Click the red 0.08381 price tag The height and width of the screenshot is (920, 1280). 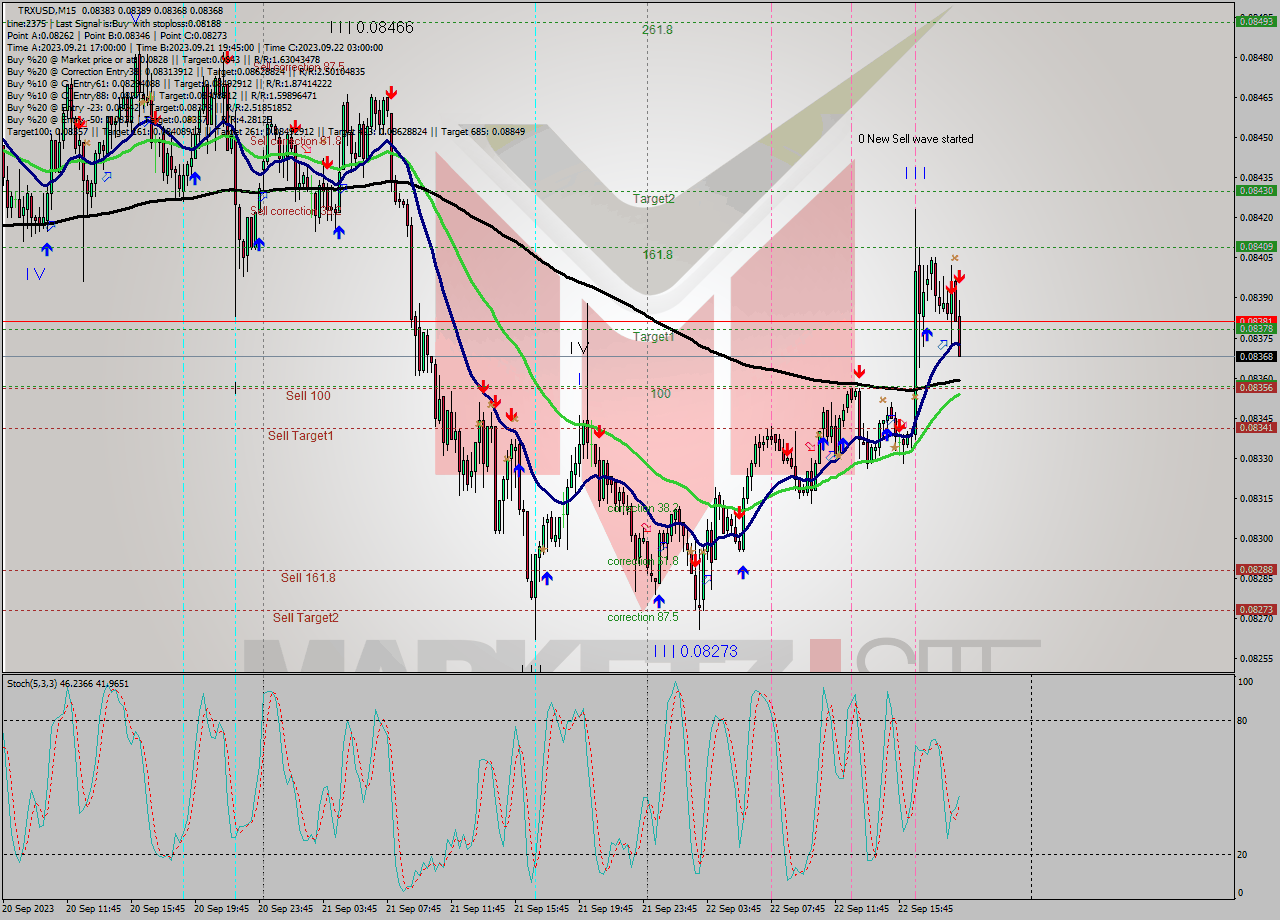pyautogui.click(x=1255, y=321)
